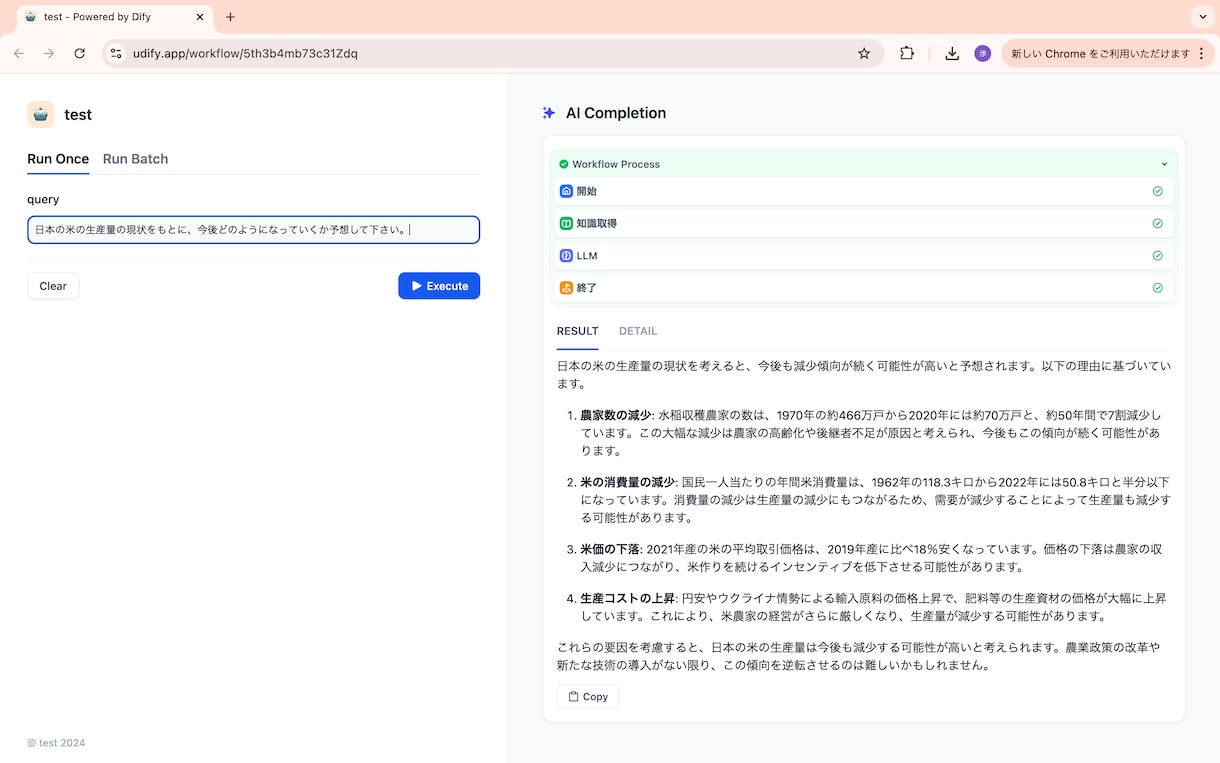Viewport: 1220px width, 763px height.
Task: Click the LLM node icon
Action: (x=566, y=256)
